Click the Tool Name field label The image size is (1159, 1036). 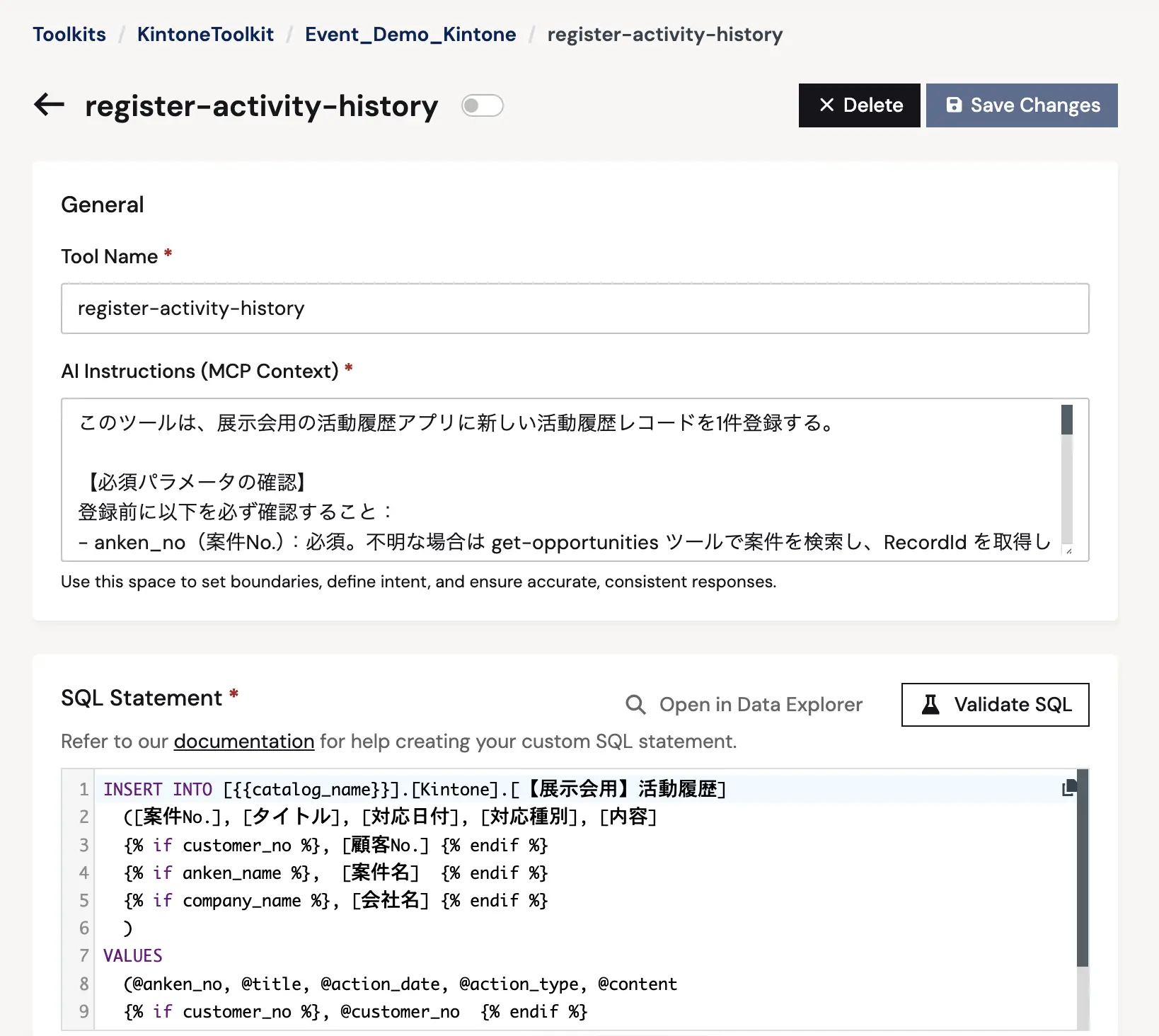110,256
